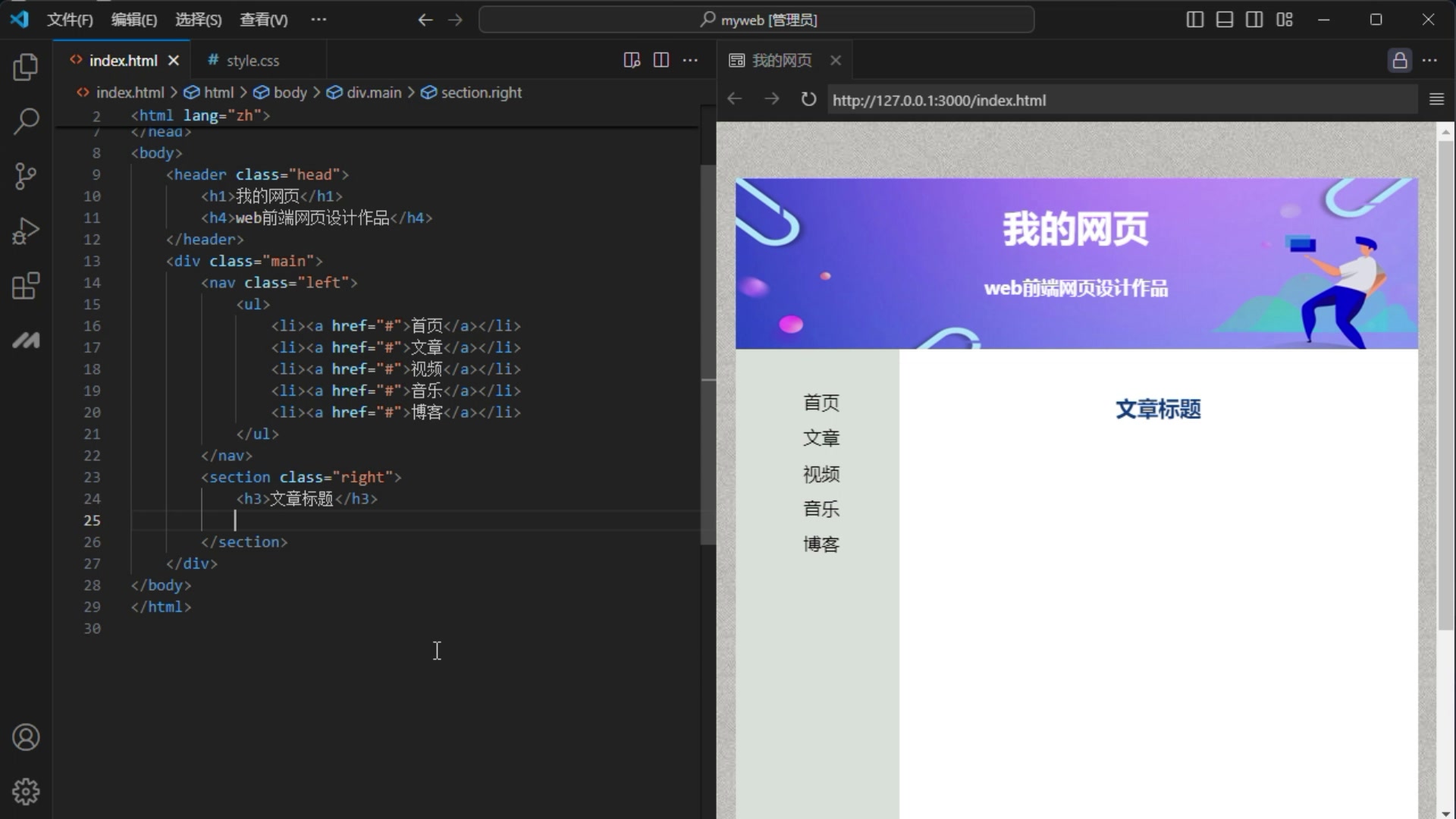Open the Search panel icon
1456x819 pixels.
26,121
